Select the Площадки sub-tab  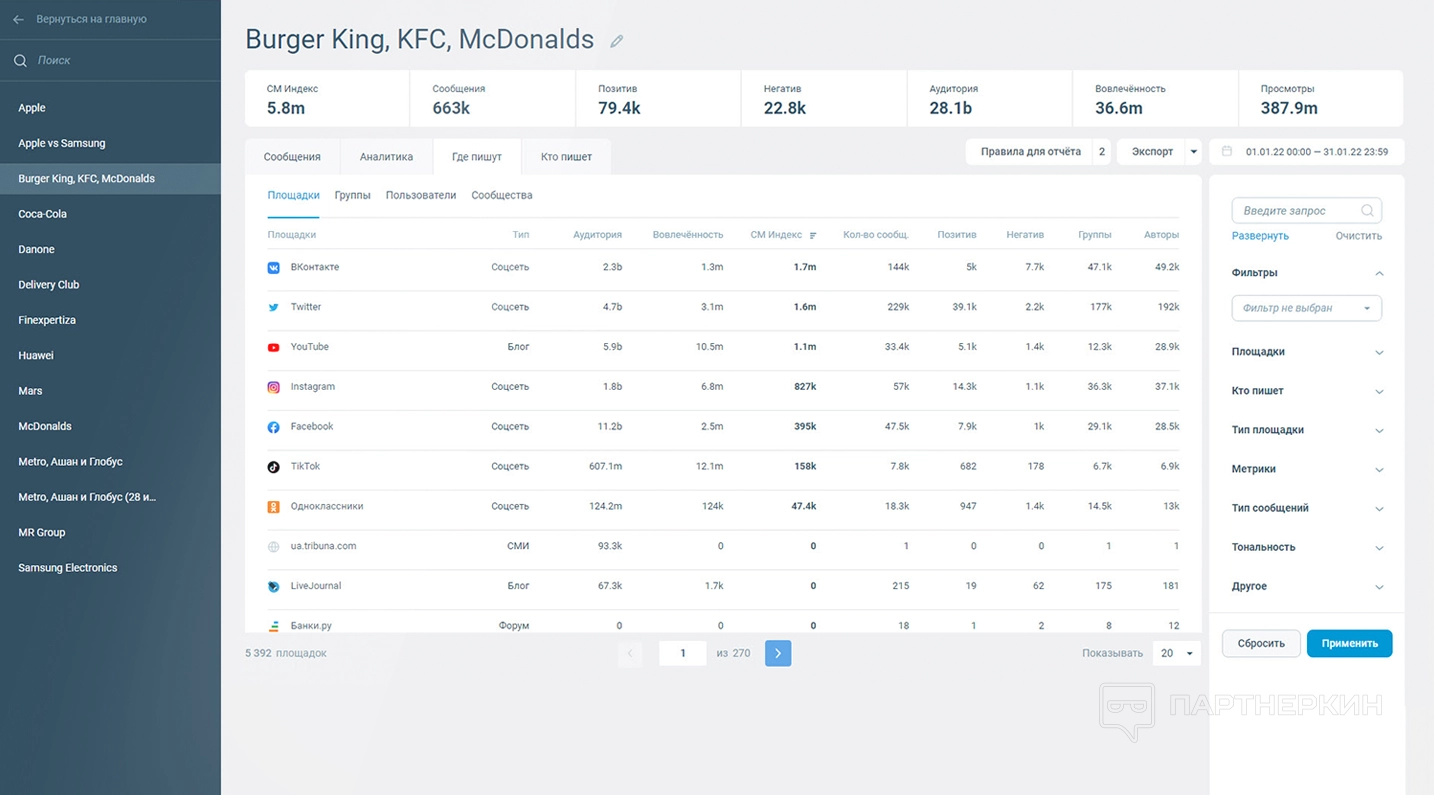(293, 196)
